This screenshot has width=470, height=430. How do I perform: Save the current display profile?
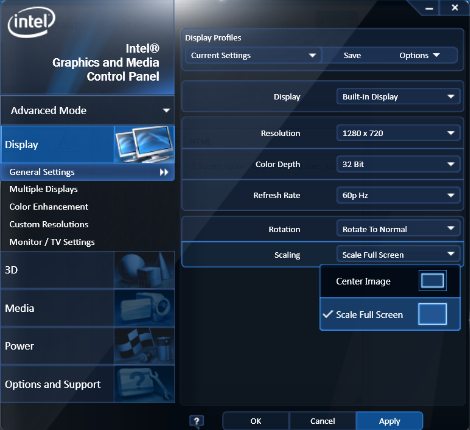pos(352,55)
